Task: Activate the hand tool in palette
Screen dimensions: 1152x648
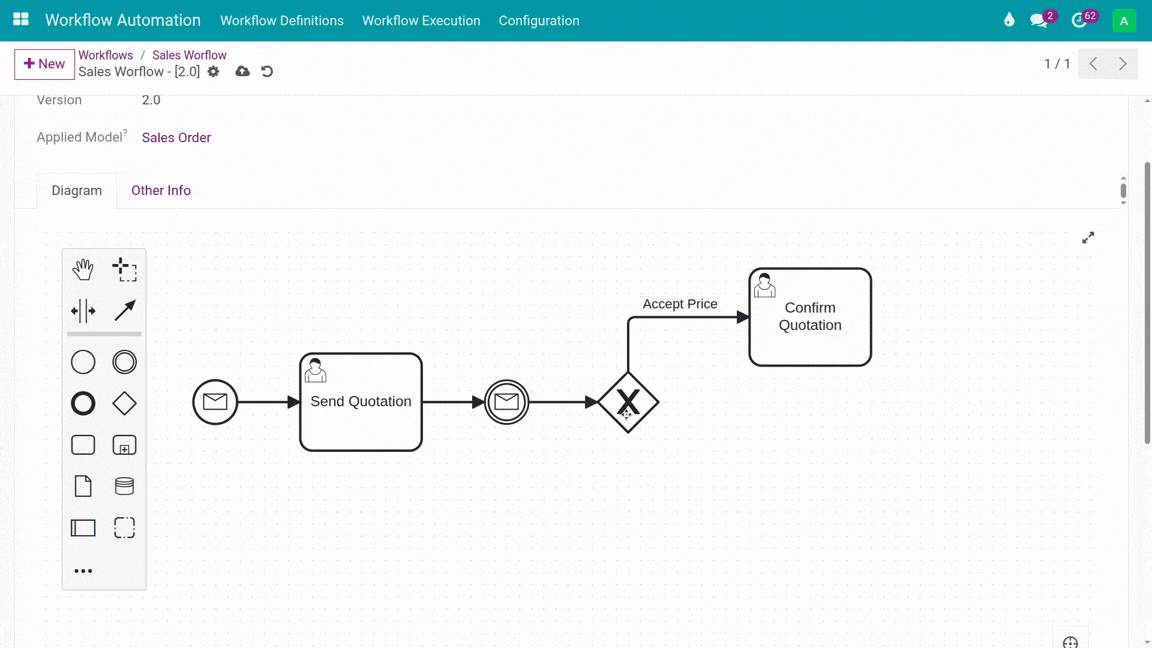Action: coord(83,269)
